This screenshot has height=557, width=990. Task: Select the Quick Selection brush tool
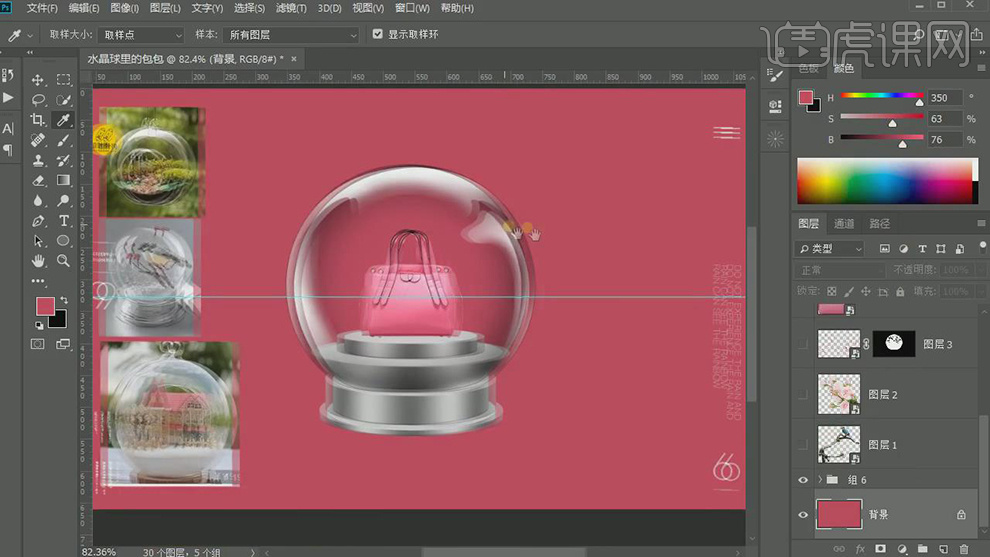coord(63,100)
